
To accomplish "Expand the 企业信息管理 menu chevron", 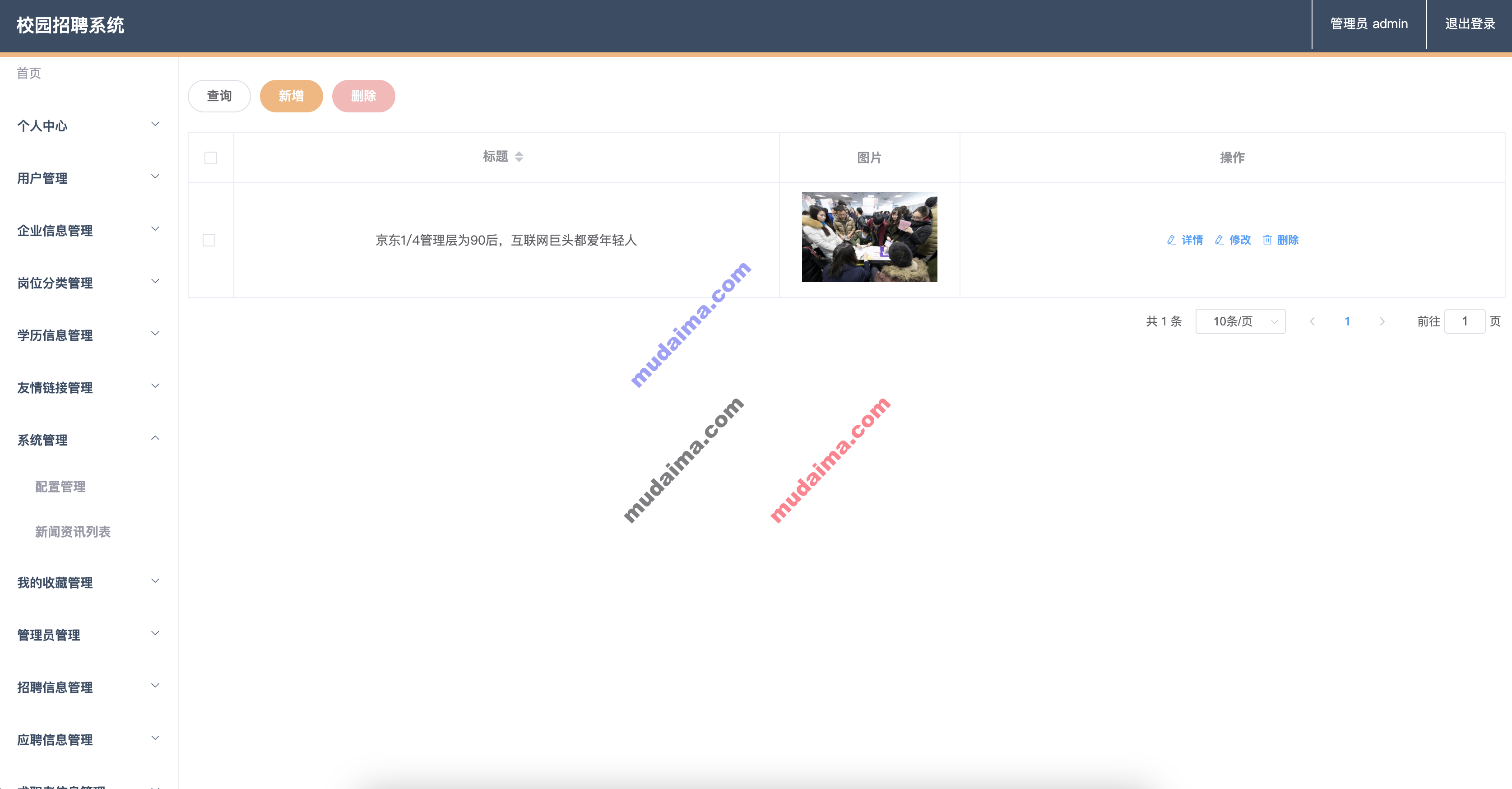I will click(x=156, y=228).
